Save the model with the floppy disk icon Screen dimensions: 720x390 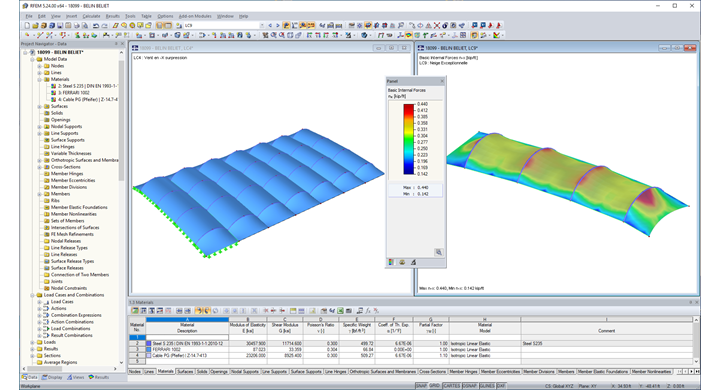click(x=60, y=26)
